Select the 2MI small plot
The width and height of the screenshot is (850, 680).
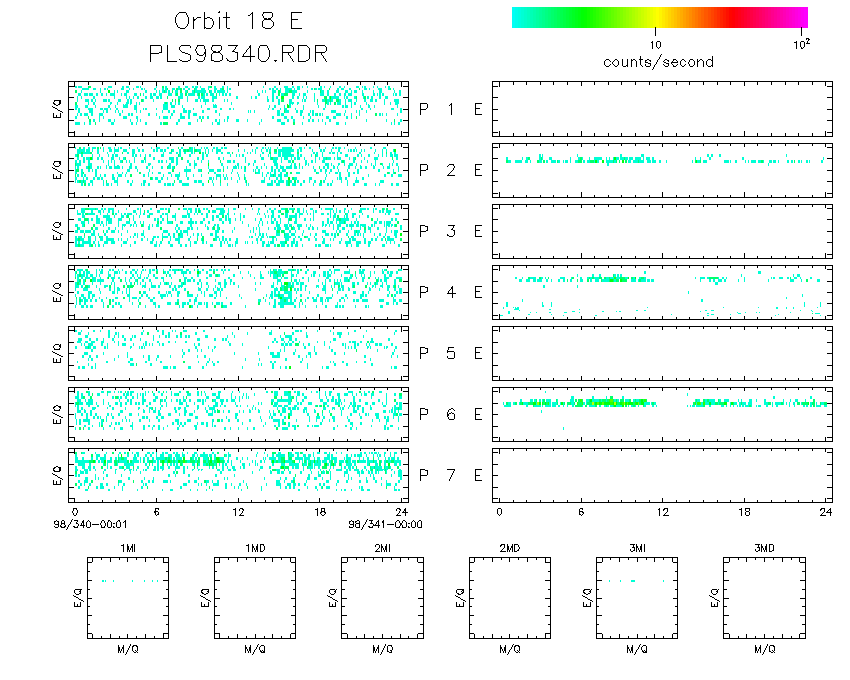pos(383,598)
